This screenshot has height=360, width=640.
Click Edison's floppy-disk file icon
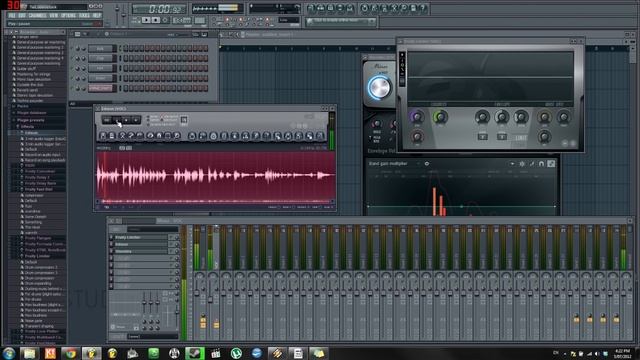103,136
